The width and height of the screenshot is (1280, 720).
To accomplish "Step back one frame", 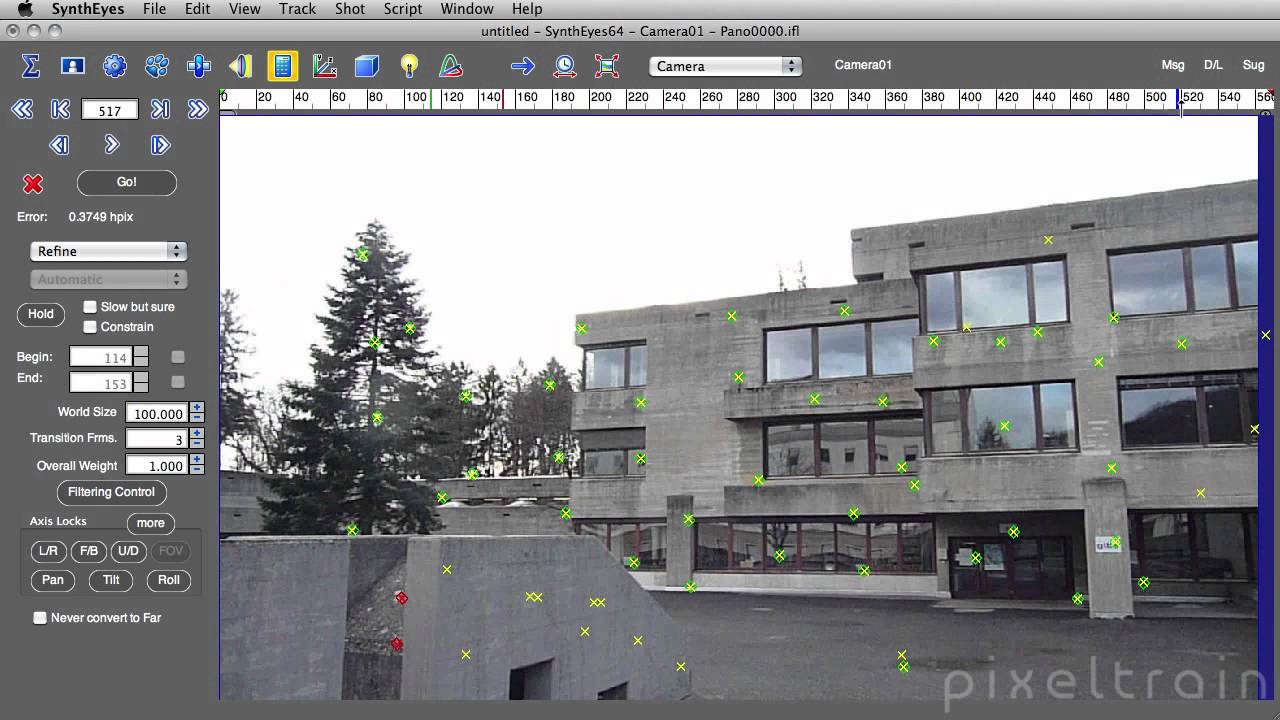I will click(59, 145).
